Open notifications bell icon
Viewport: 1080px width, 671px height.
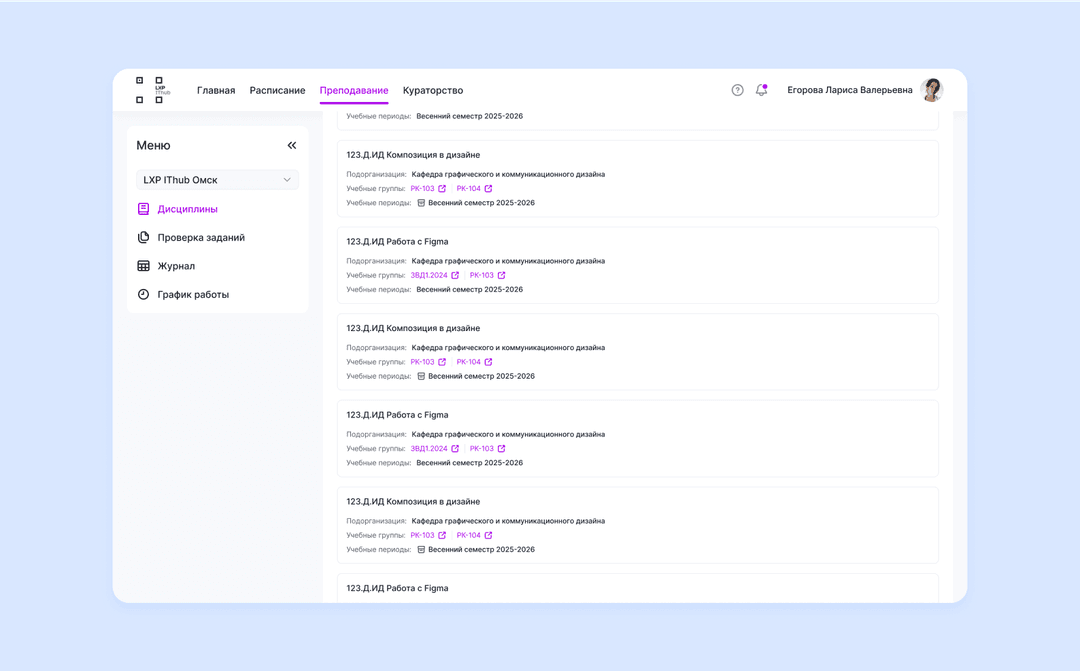pyautogui.click(x=761, y=90)
